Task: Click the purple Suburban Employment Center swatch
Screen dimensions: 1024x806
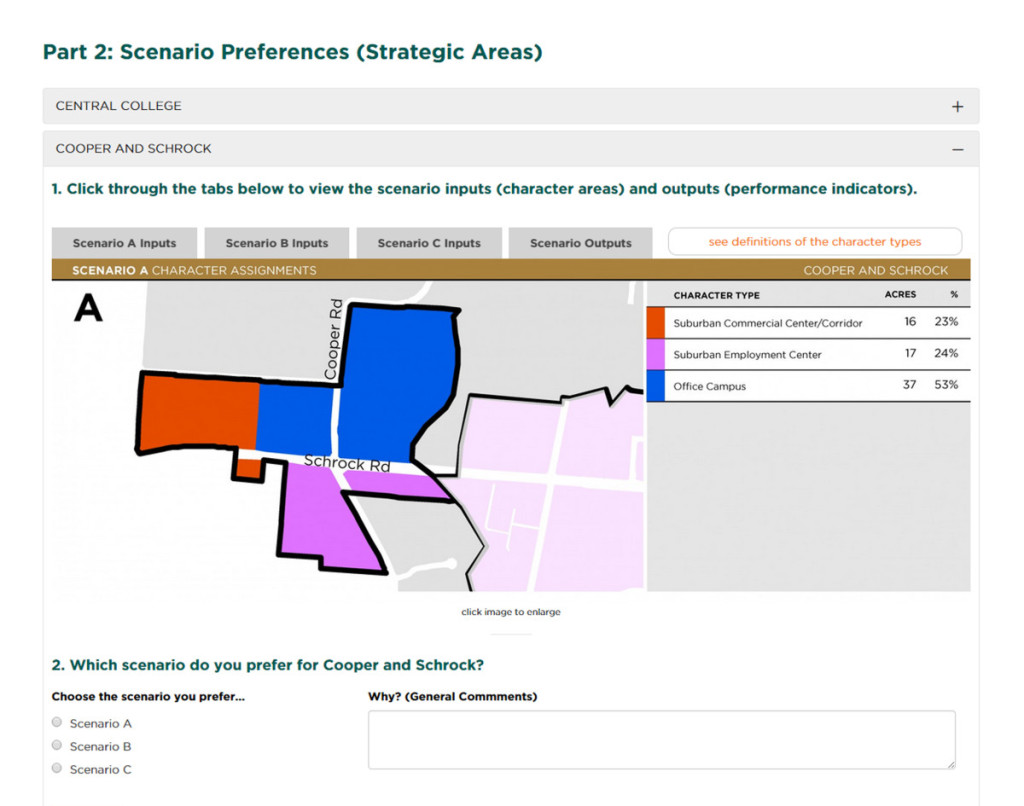Action: (x=656, y=355)
